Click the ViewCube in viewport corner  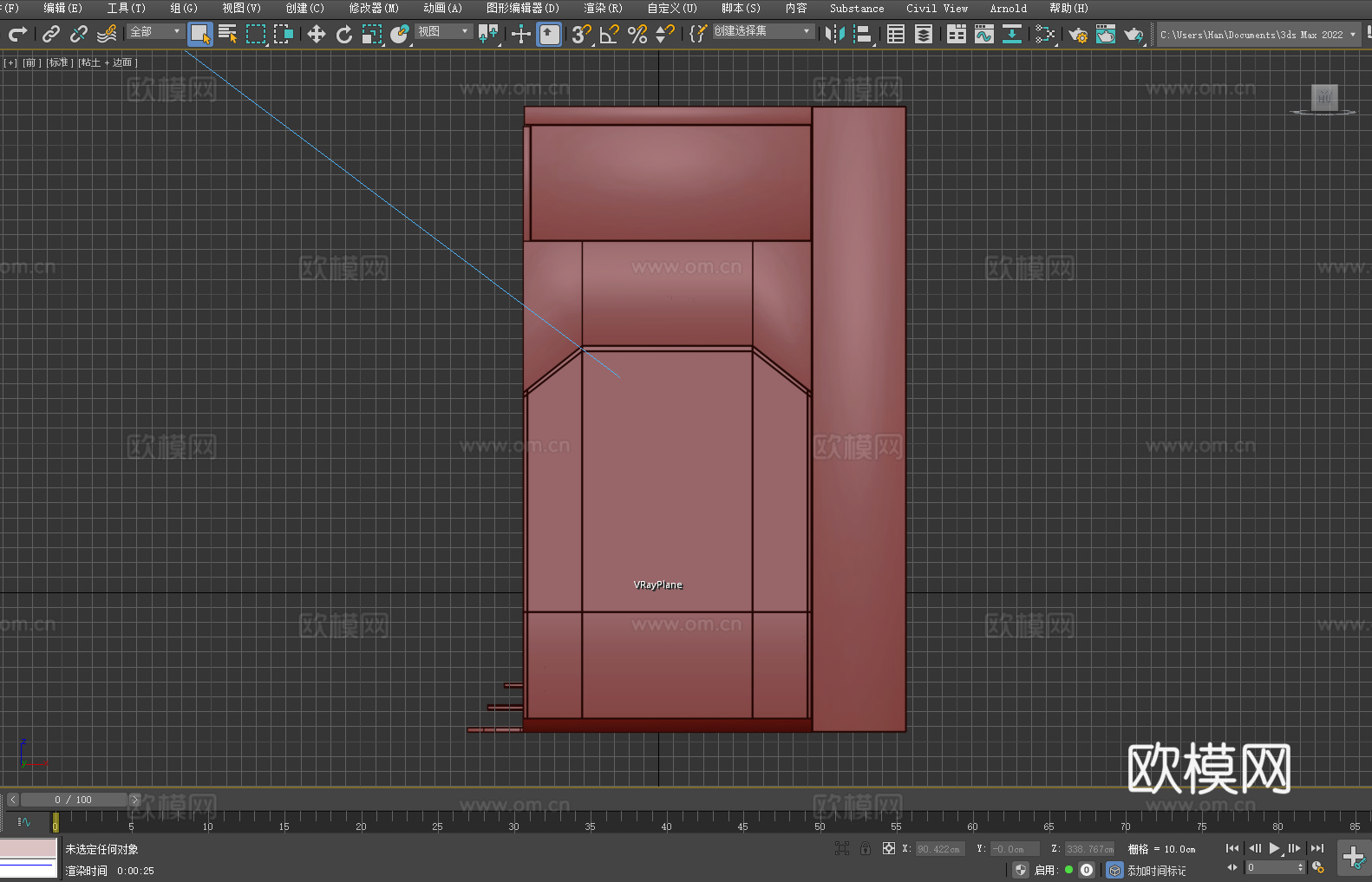click(x=1324, y=99)
